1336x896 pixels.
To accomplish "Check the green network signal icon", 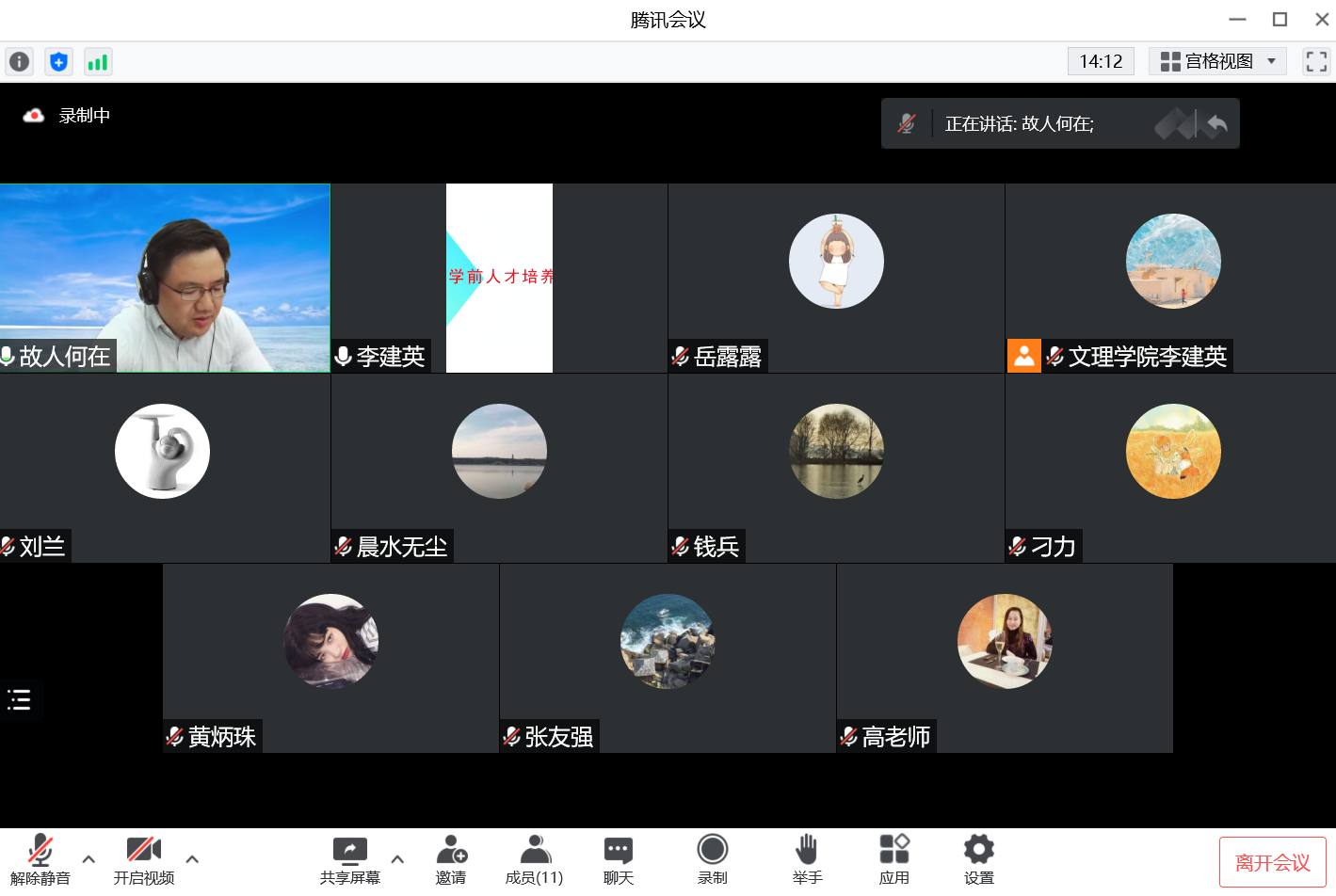I will 97,62.
